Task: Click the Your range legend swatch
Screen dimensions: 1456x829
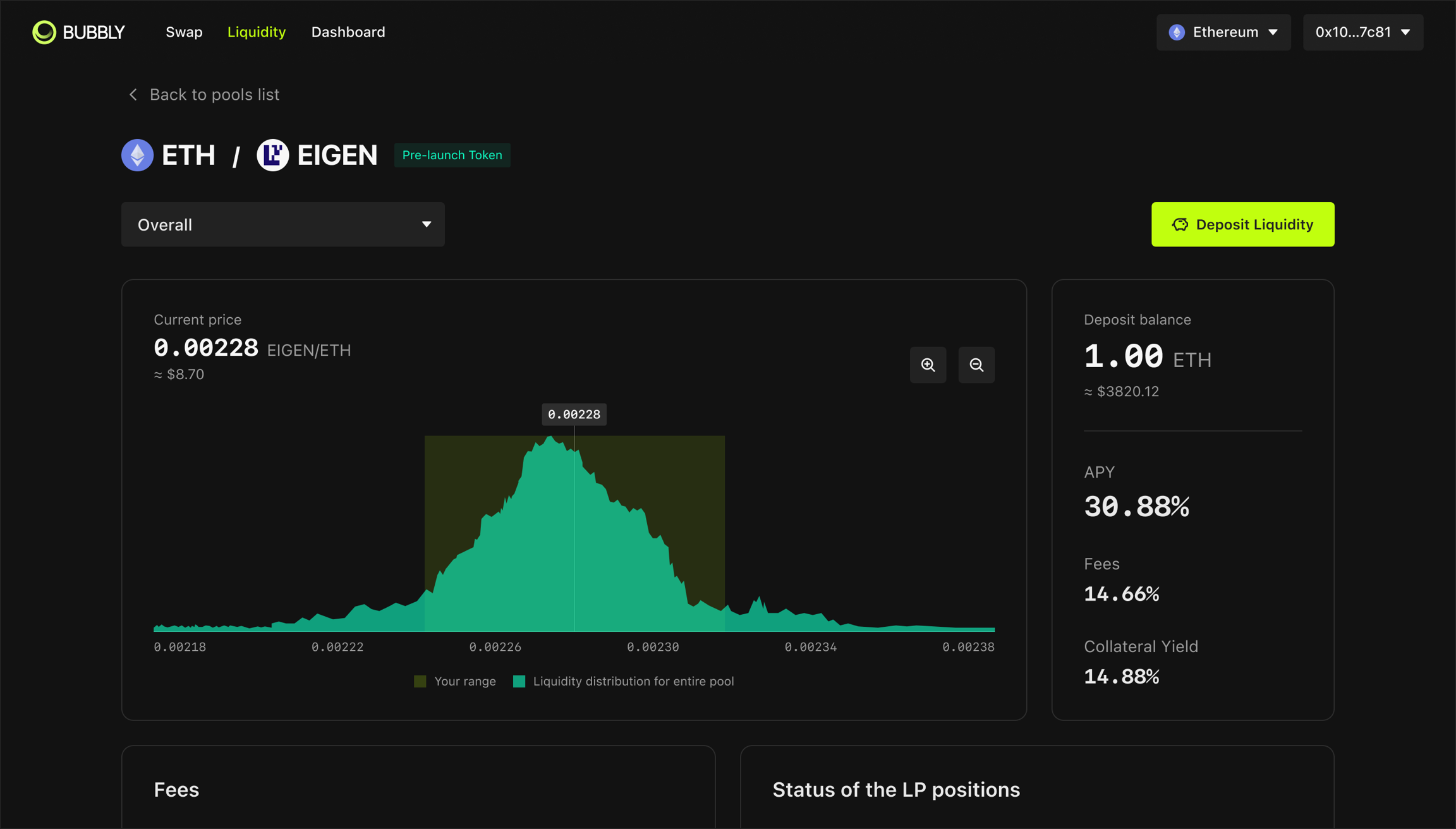Action: pyautogui.click(x=420, y=681)
